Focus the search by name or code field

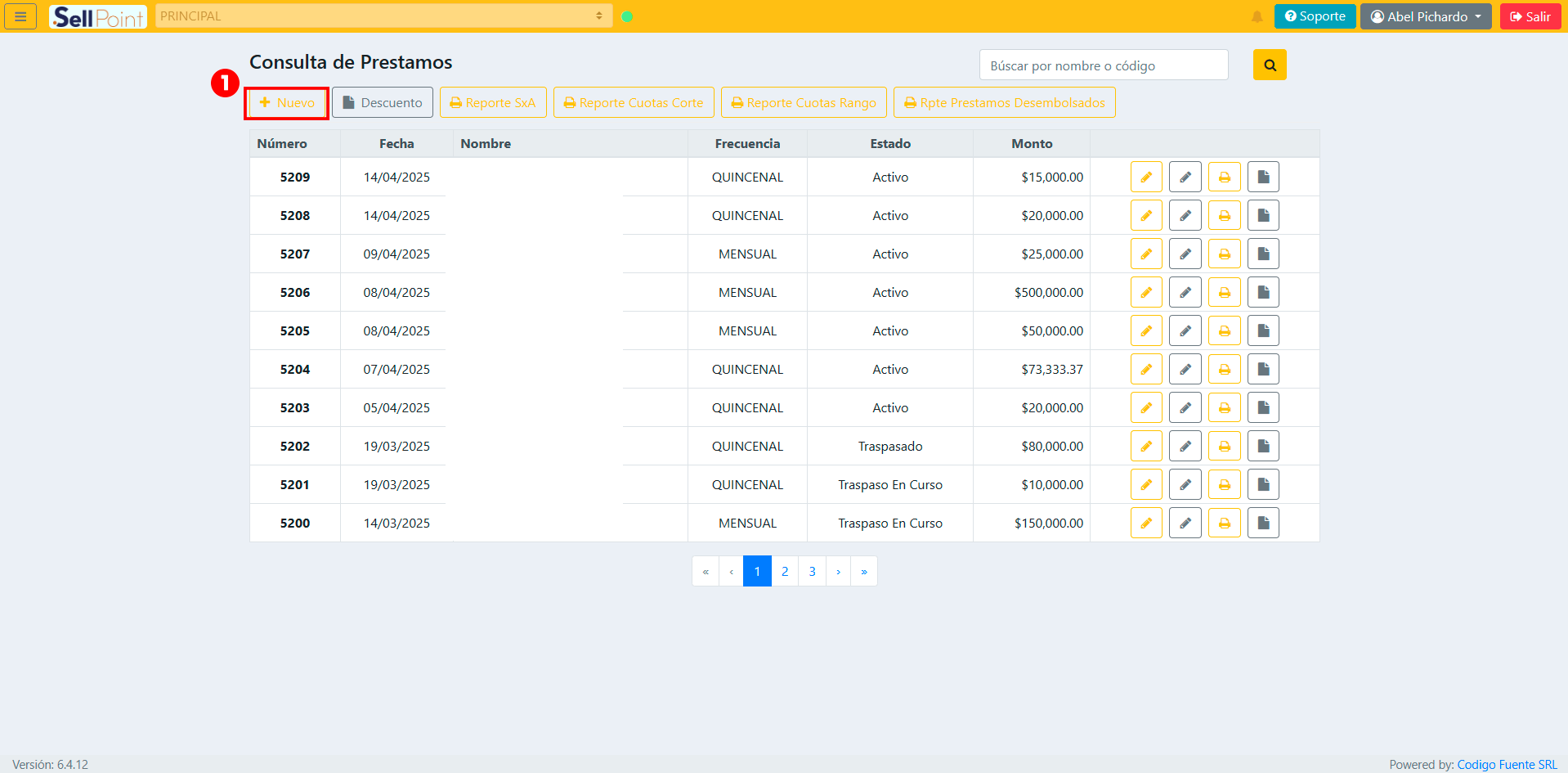tap(1103, 65)
